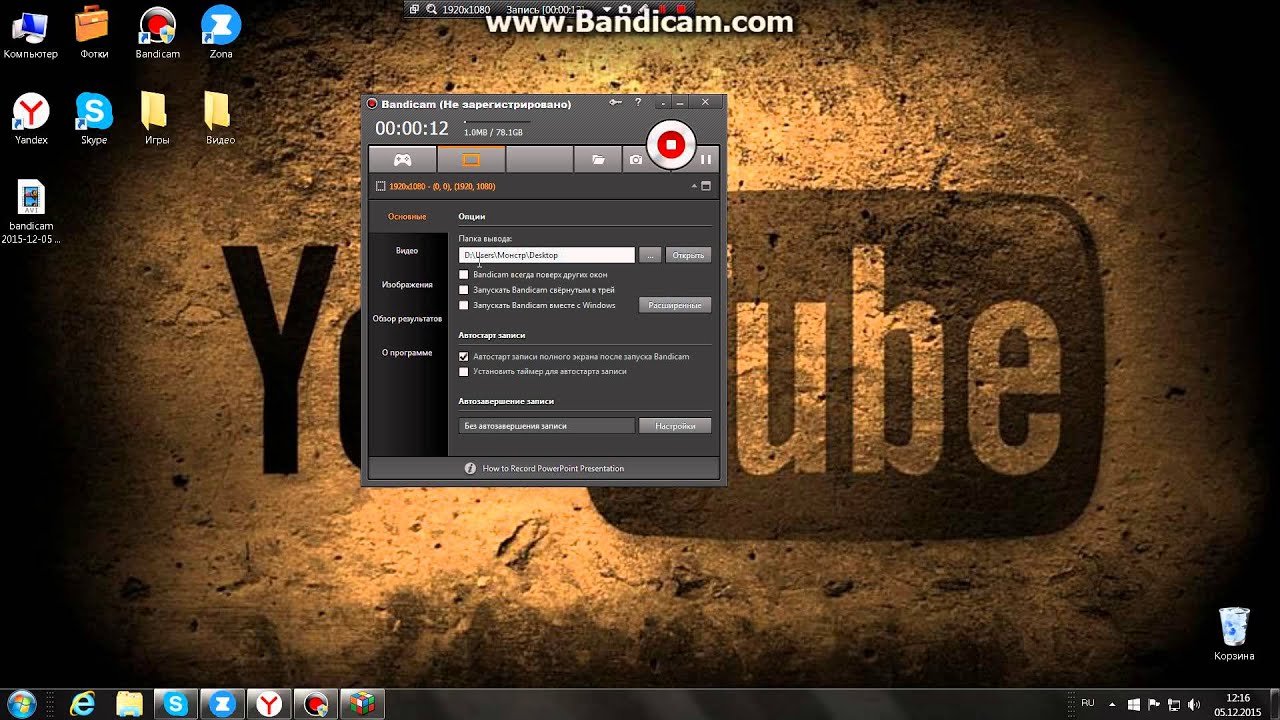The image size is (1280, 720).
Task: Click the window mode icon beside the arrow
Action: point(706,186)
